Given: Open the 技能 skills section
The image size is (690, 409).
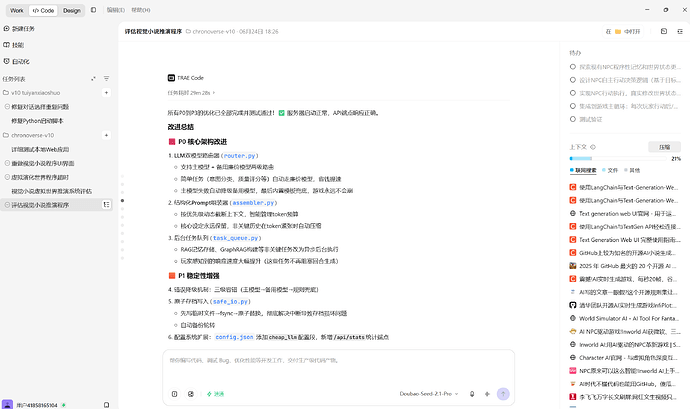Looking at the screenshot, I should (18, 45).
